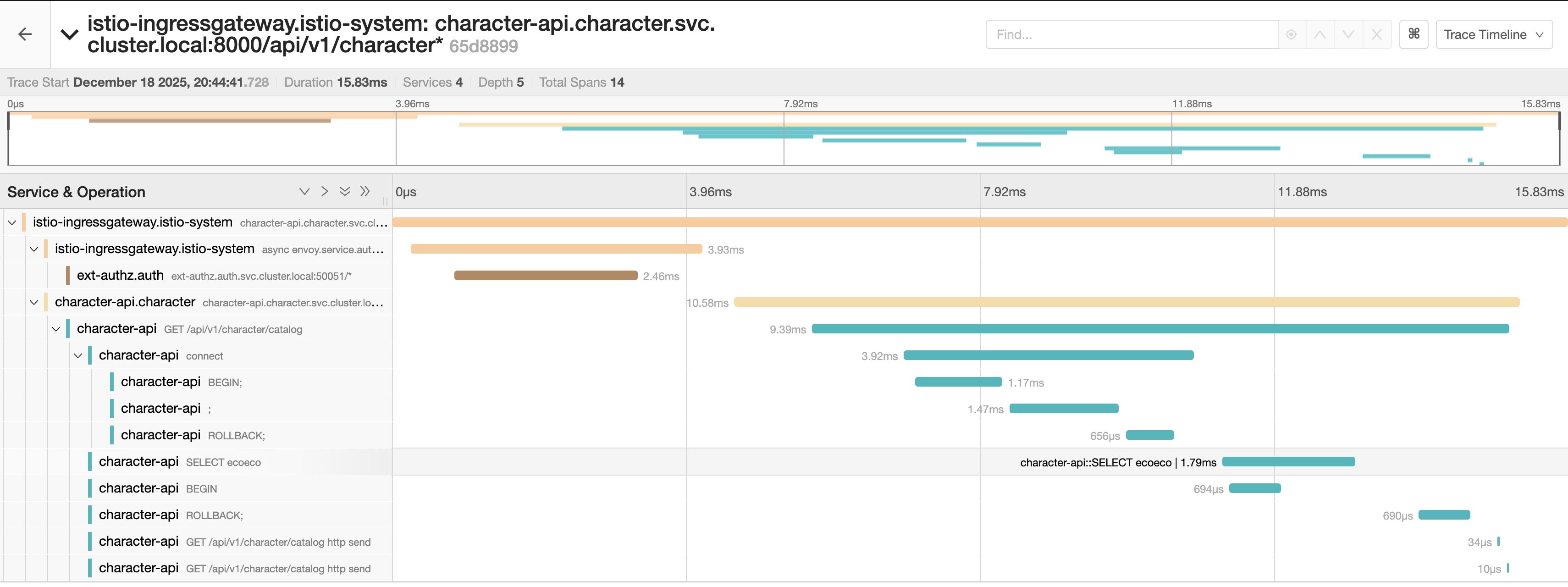The image size is (1568, 587).
Task: Click the locate/focus search matches icon
Action: pyautogui.click(x=1291, y=35)
